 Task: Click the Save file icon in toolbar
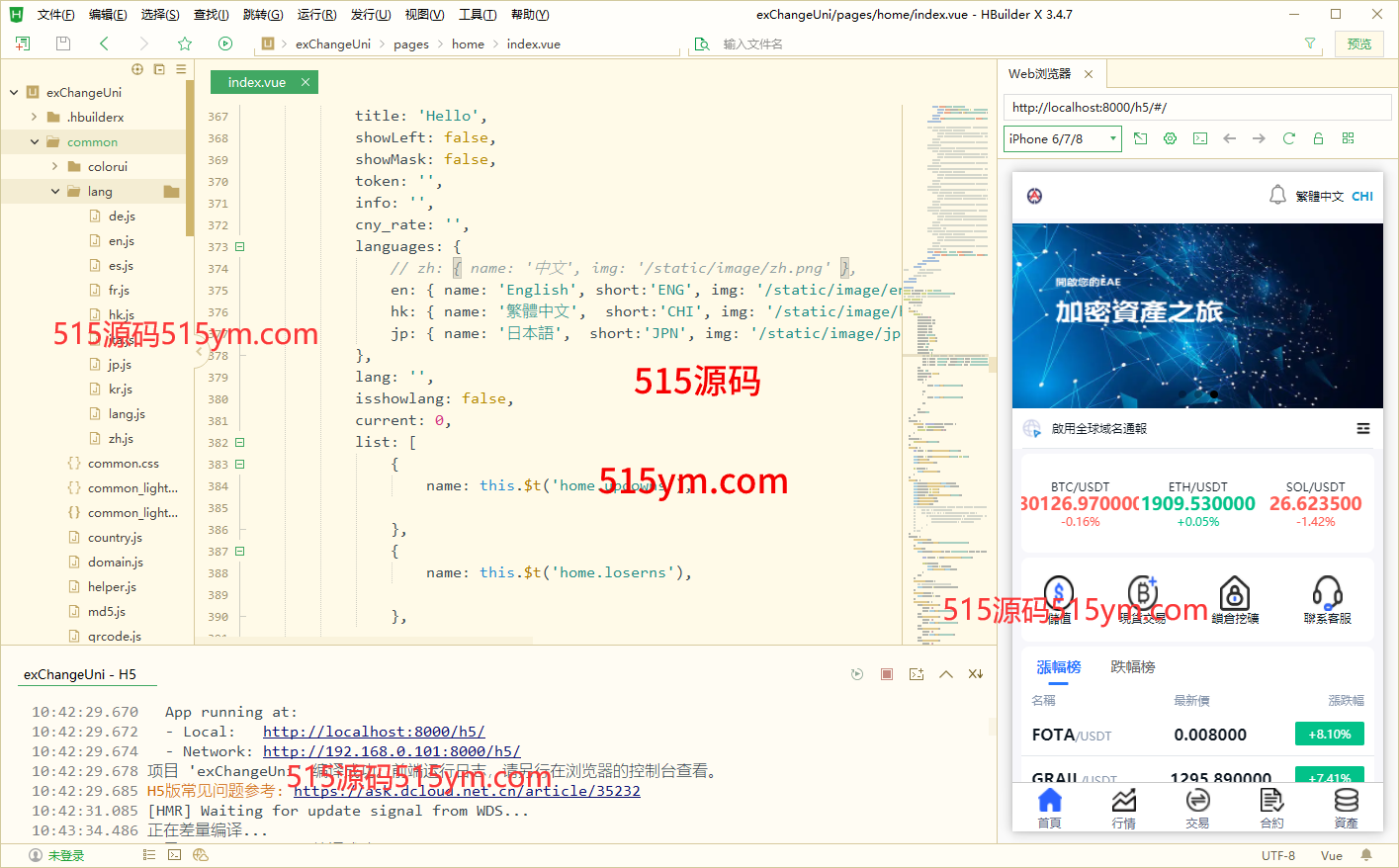click(x=63, y=43)
